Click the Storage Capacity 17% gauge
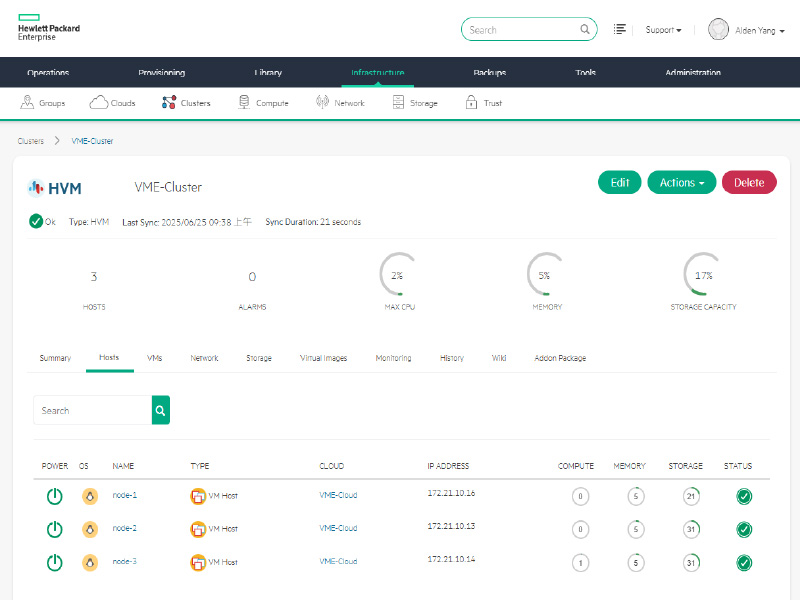 703,274
